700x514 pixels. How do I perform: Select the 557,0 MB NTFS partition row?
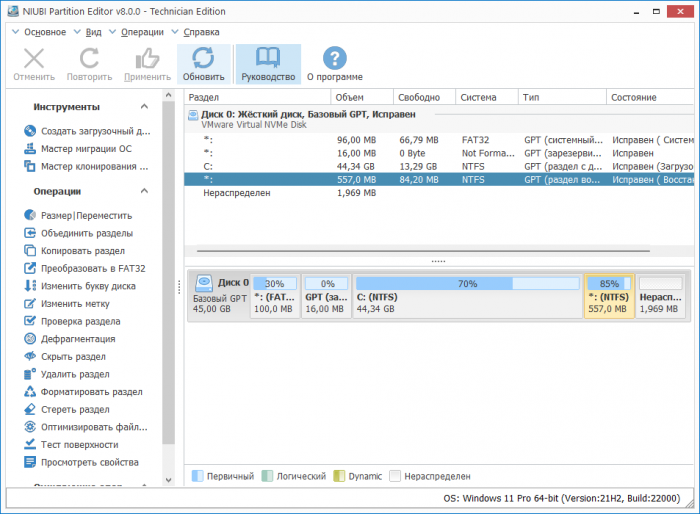(x=439, y=180)
